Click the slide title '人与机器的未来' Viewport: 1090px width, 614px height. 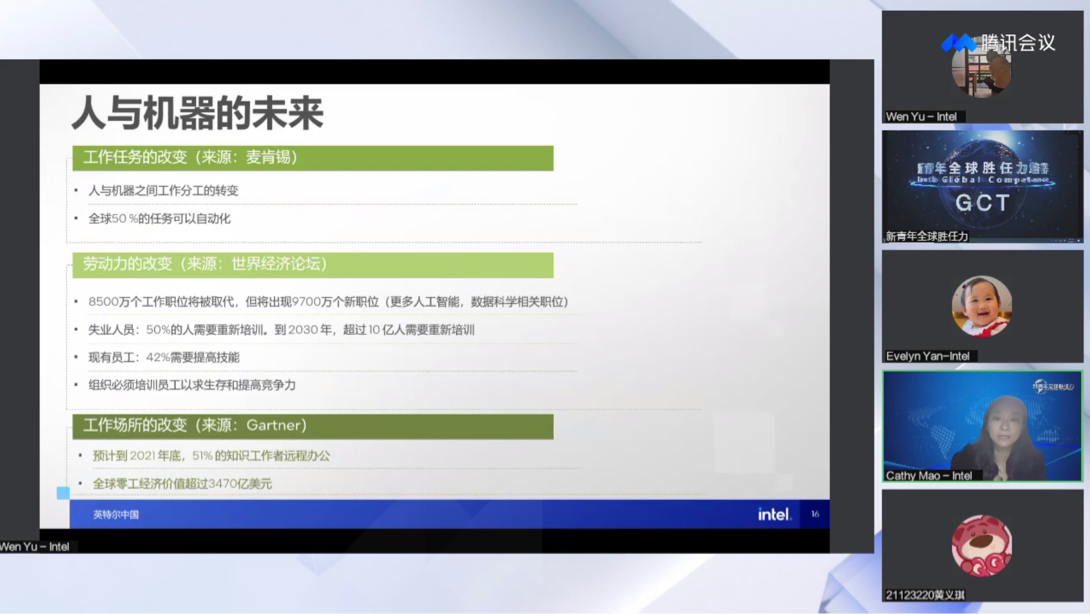[x=197, y=114]
